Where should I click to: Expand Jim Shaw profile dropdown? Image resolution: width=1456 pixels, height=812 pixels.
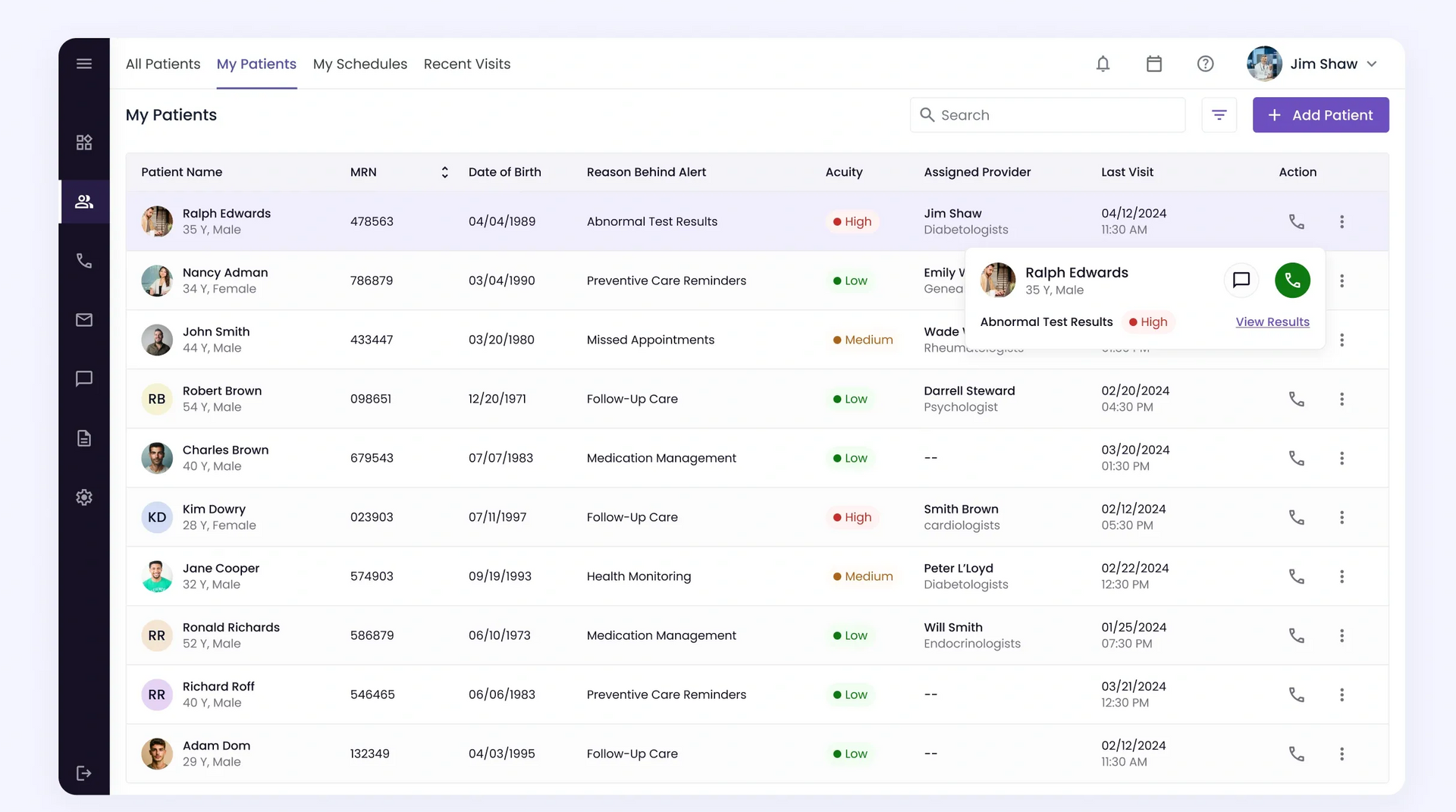click(x=1371, y=64)
